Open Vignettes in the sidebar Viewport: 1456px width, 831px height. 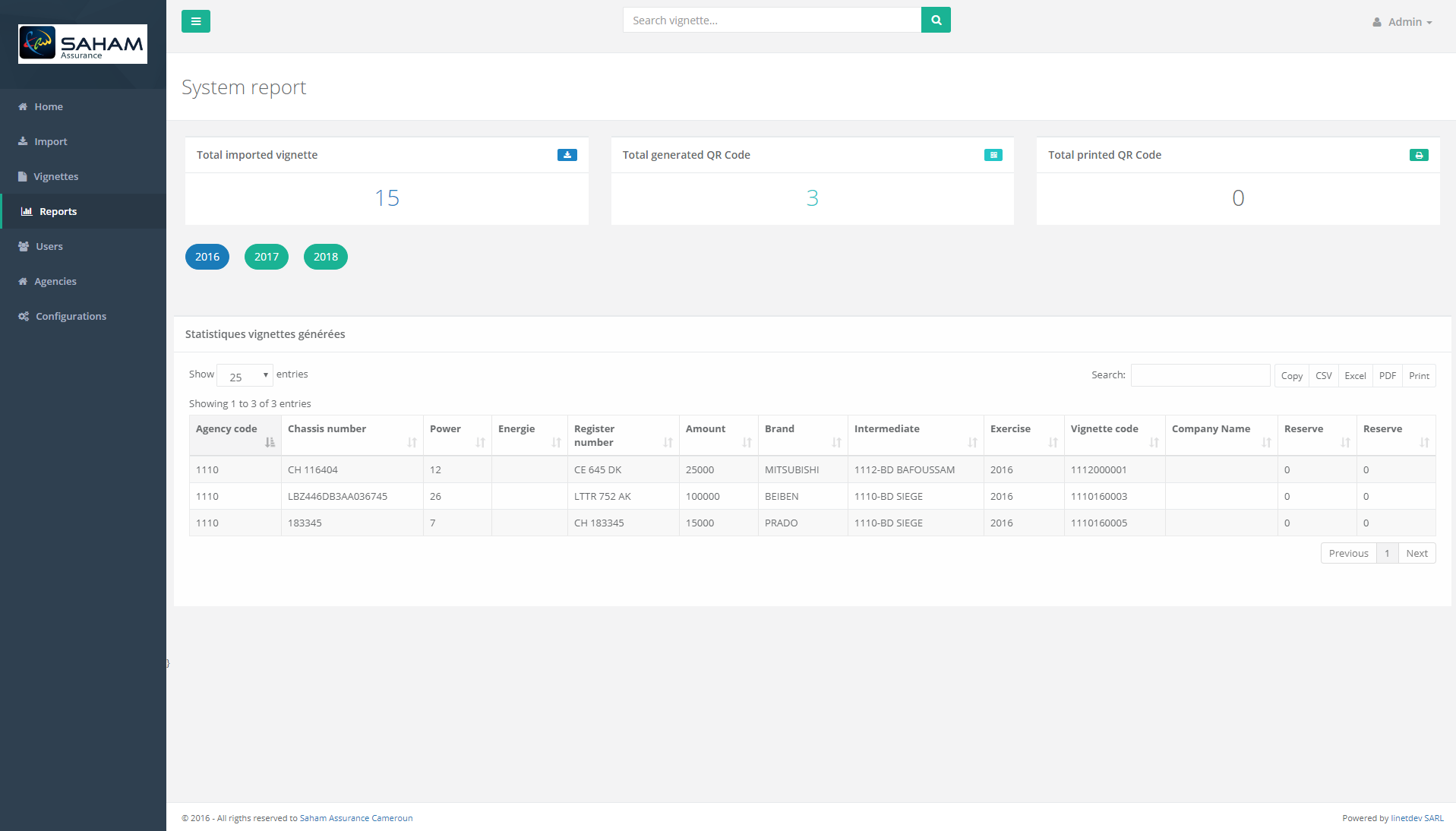[55, 176]
